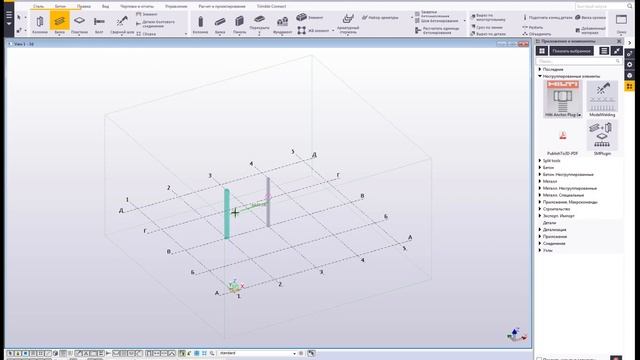The width and height of the screenshot is (640, 360).
Task: Open the third side pane icon
Action: pyautogui.click(x=629, y=75)
